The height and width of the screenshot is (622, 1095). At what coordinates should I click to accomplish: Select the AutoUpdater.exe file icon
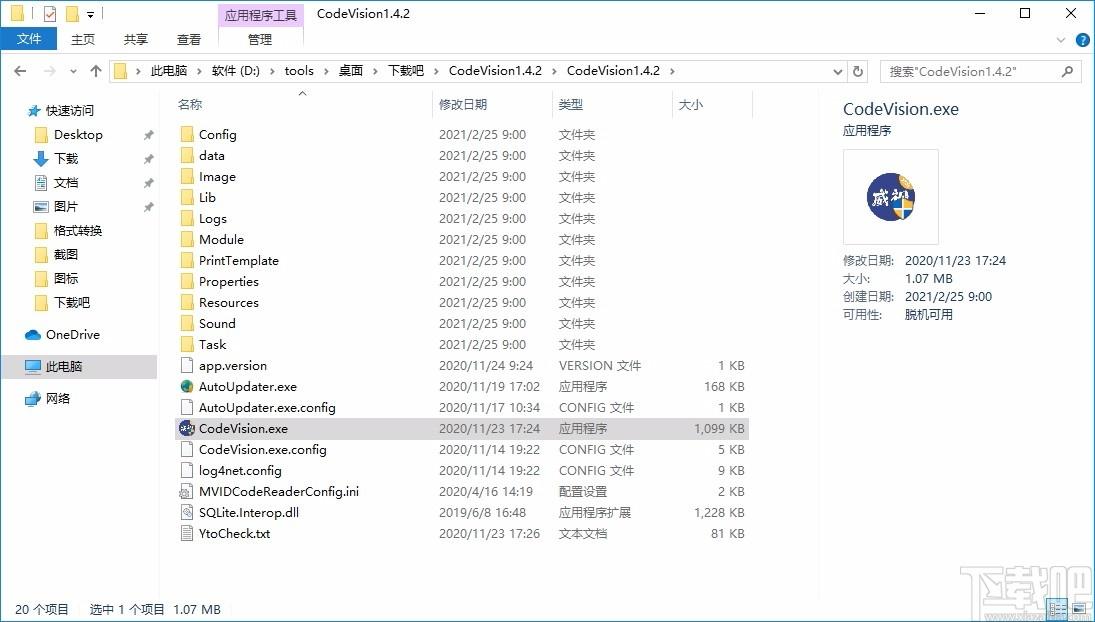[187, 386]
